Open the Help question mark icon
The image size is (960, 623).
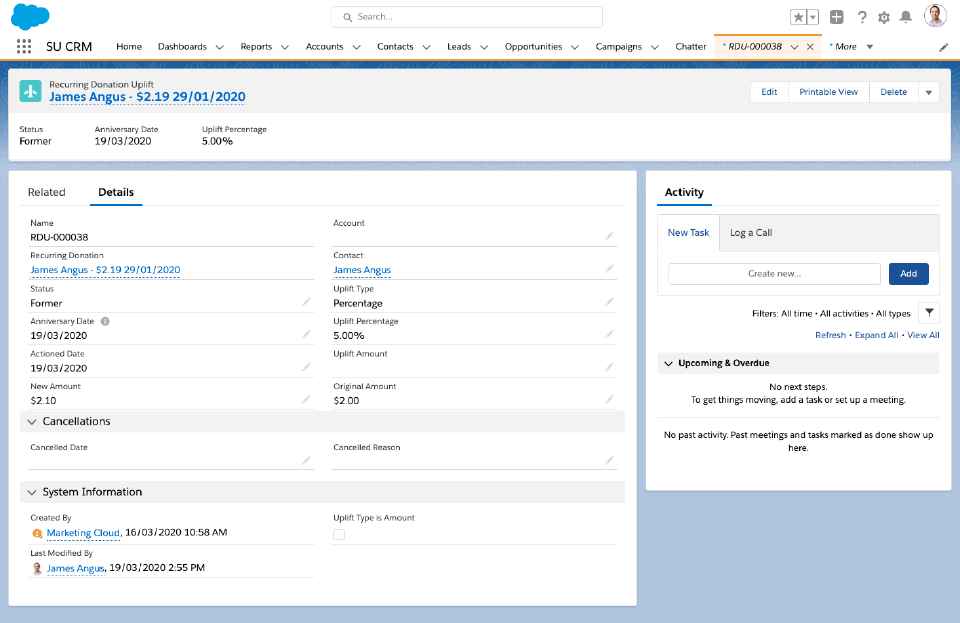861,17
